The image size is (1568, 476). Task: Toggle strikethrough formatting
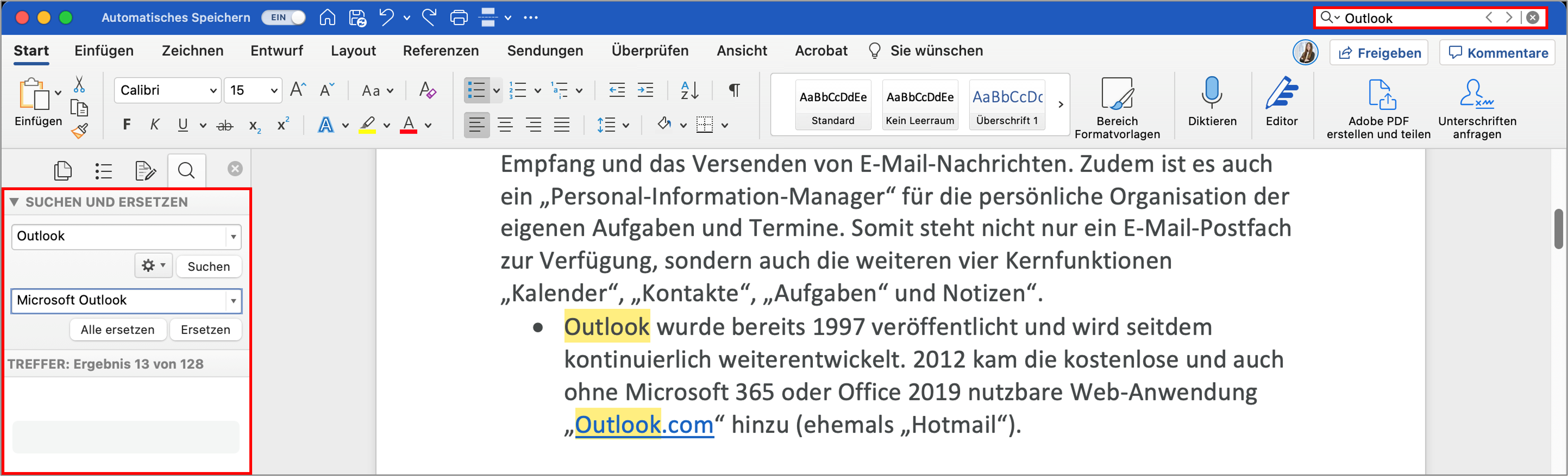(224, 126)
